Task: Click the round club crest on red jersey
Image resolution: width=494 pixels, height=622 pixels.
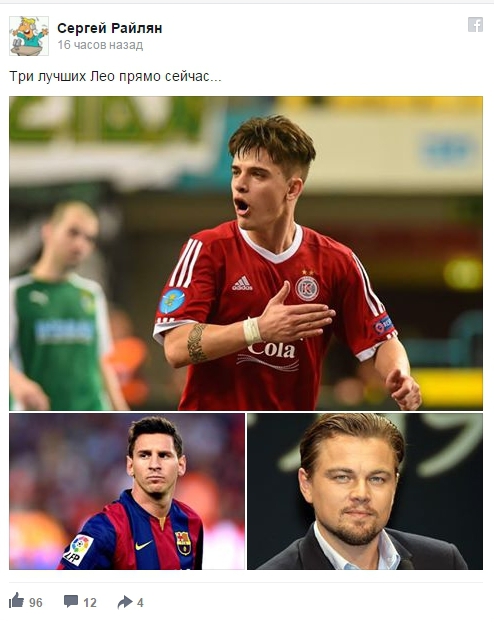Action: (x=307, y=288)
